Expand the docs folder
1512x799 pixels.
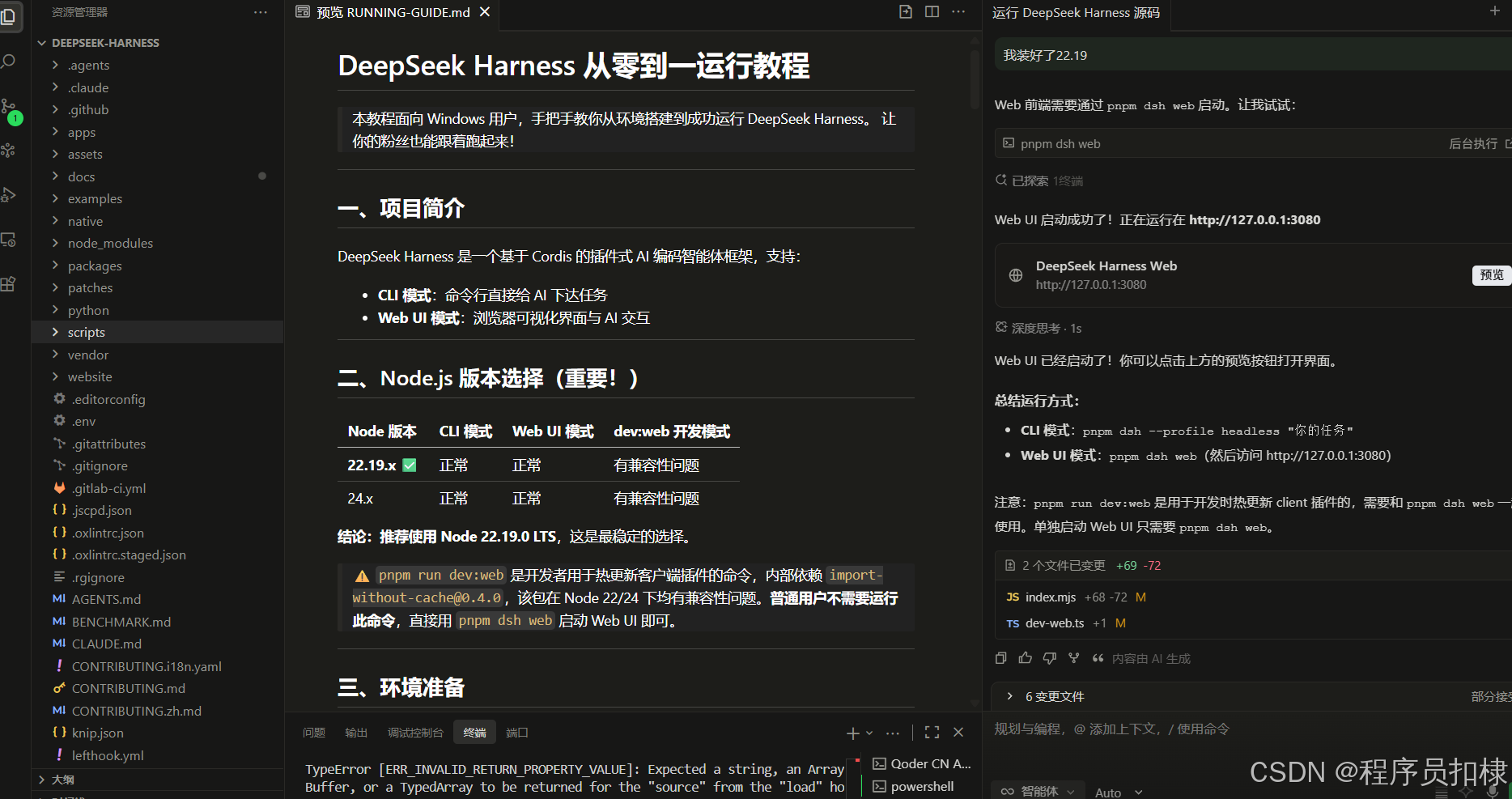[x=81, y=176]
